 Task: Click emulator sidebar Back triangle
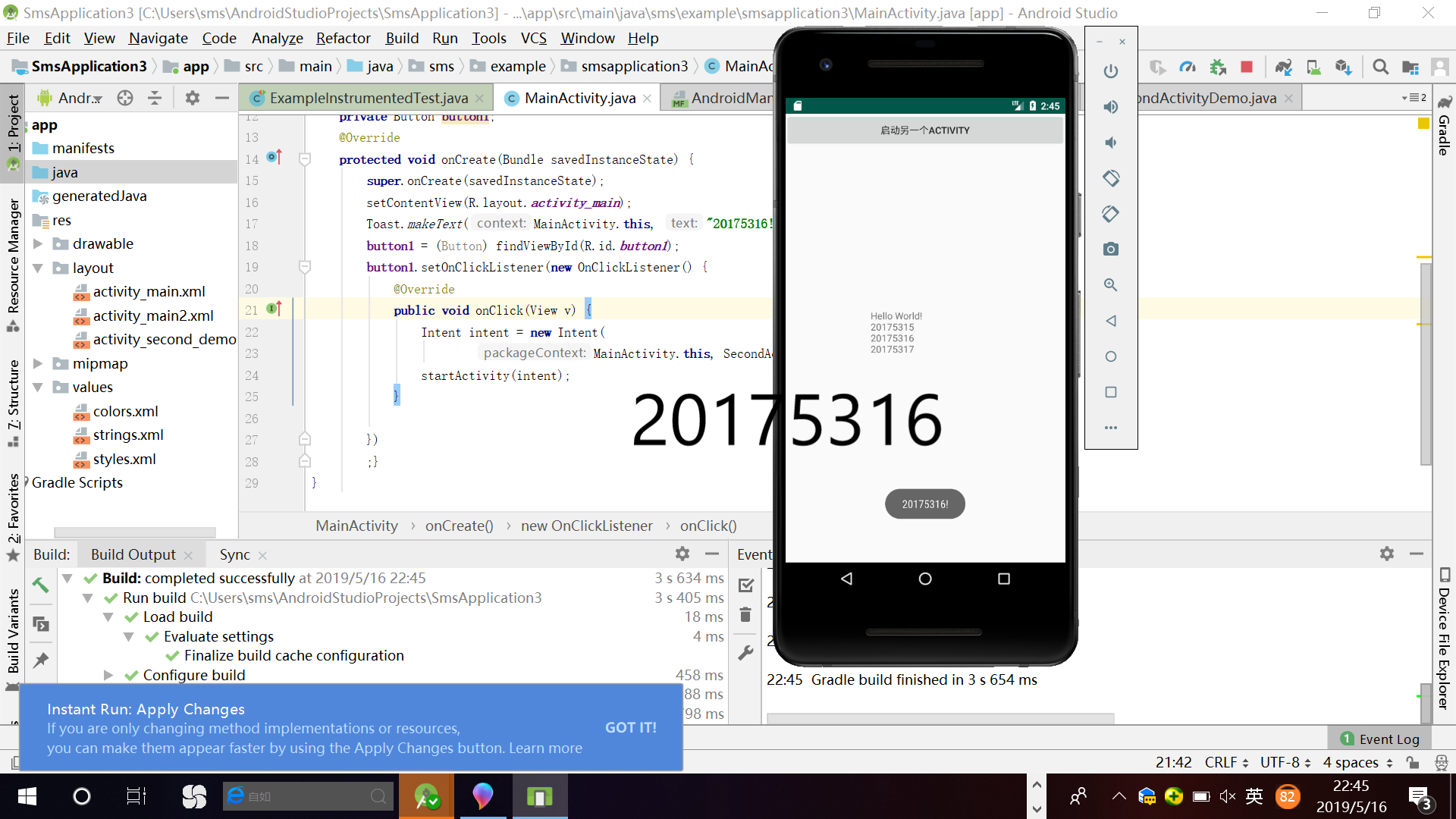(x=1110, y=321)
